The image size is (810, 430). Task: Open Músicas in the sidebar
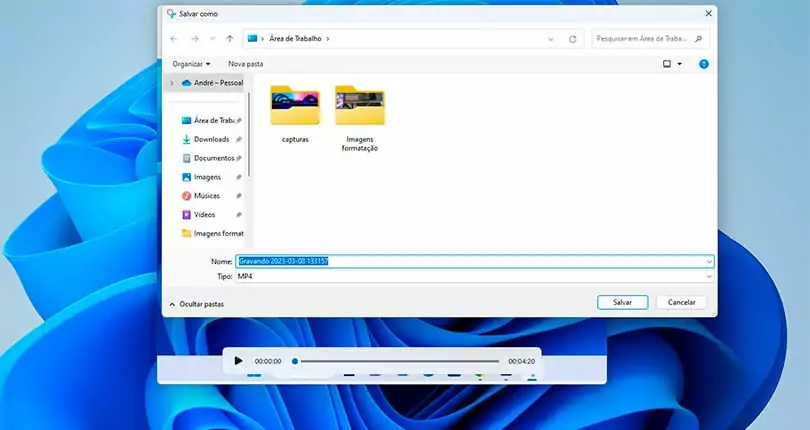(201, 196)
